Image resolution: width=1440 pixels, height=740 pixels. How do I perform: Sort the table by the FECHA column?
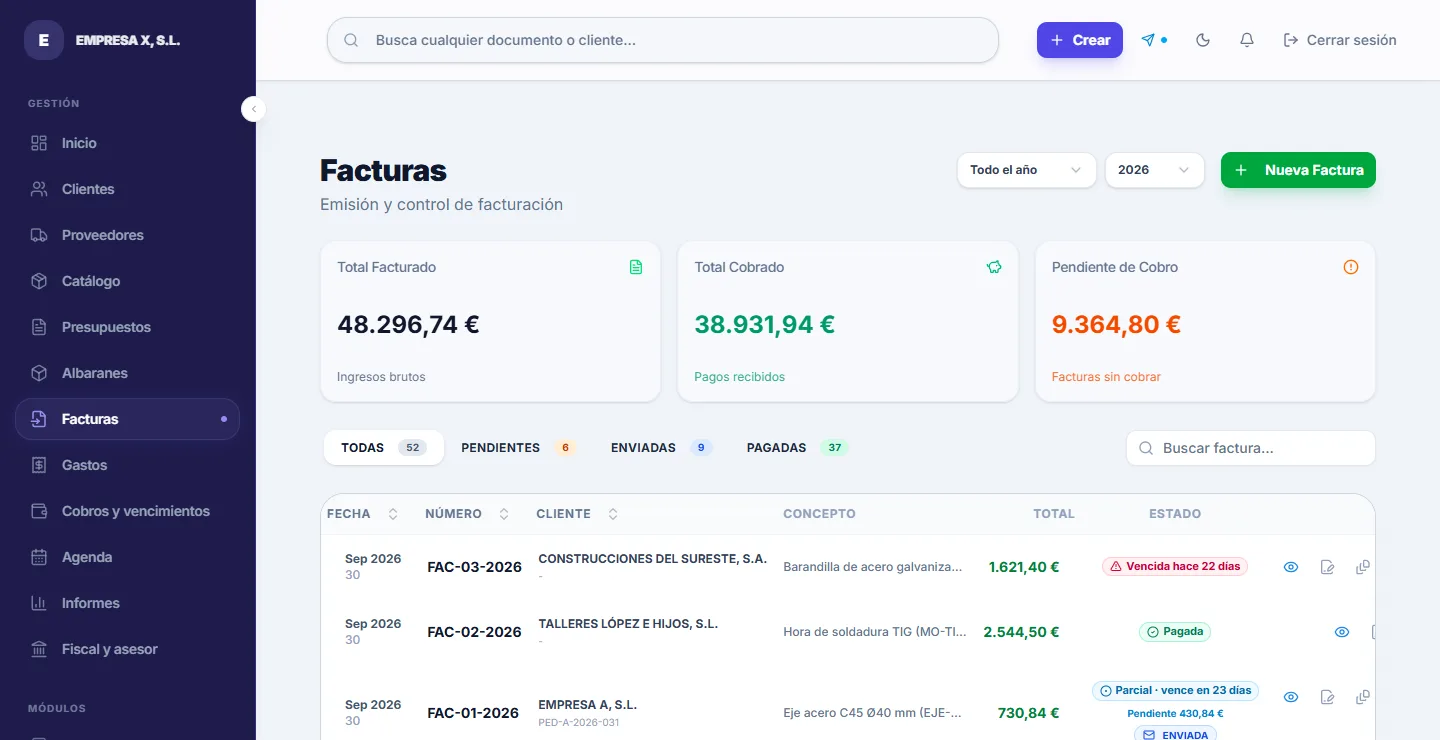362,514
